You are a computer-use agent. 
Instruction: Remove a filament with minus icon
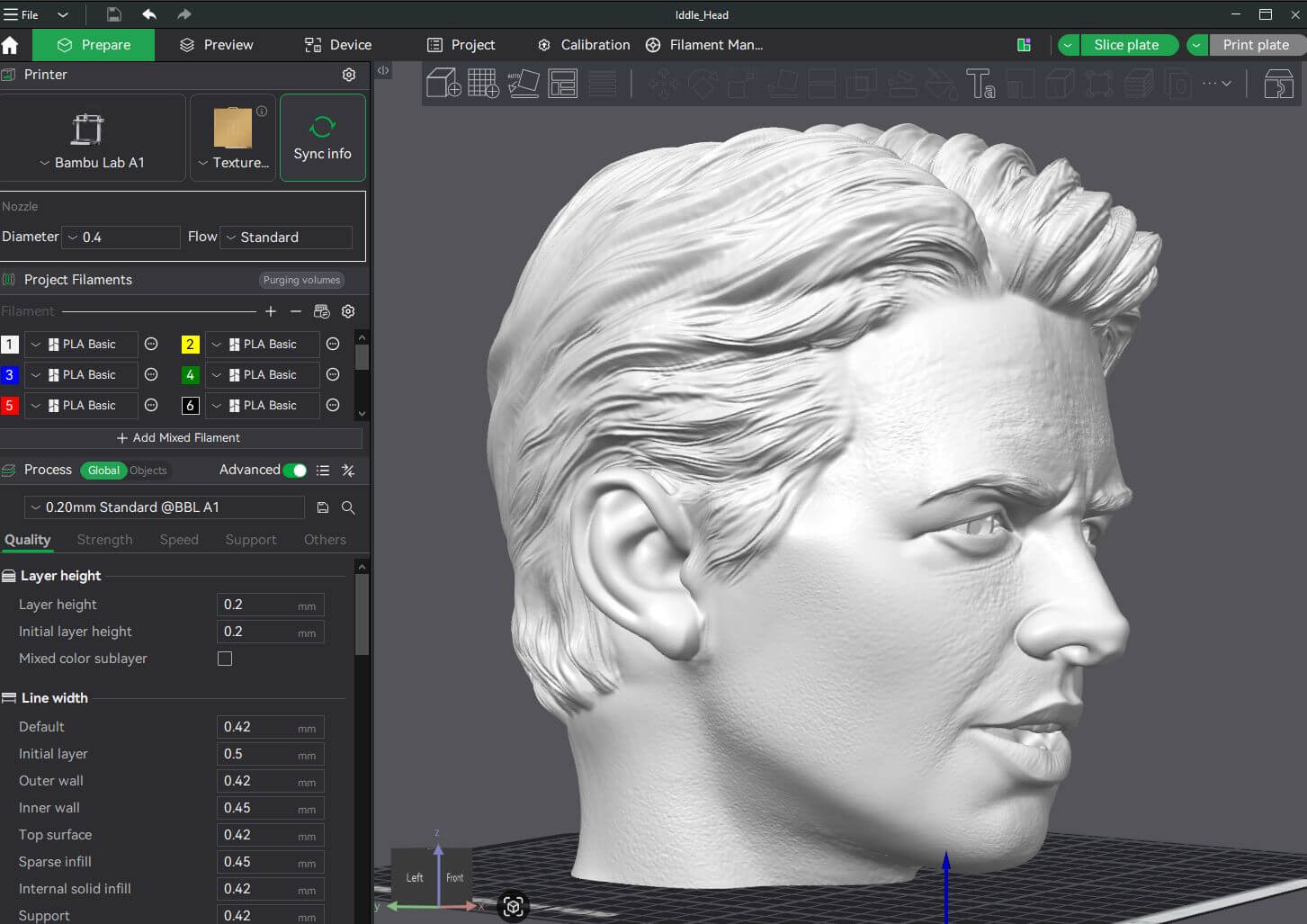[296, 311]
